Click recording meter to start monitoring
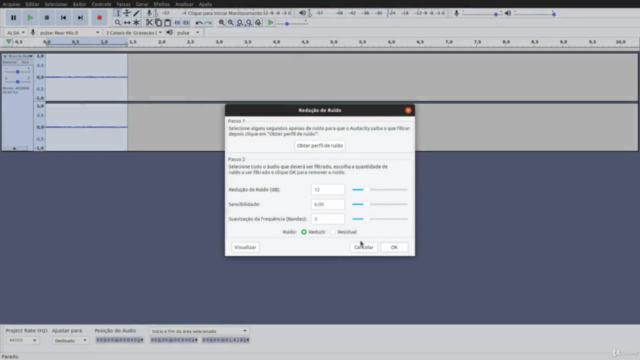The width and height of the screenshot is (640, 360). point(224,13)
